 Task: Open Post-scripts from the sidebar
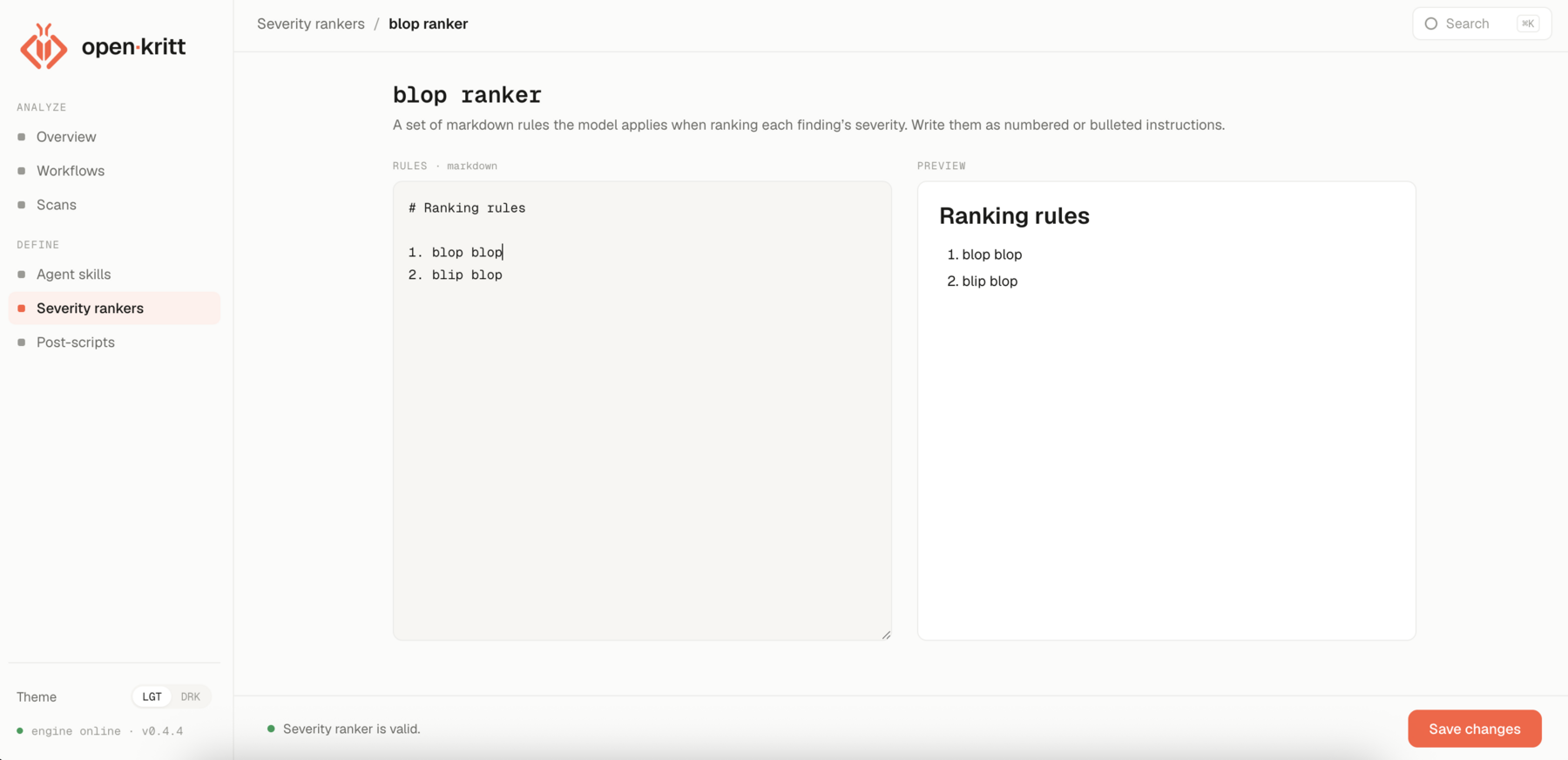pos(114,342)
